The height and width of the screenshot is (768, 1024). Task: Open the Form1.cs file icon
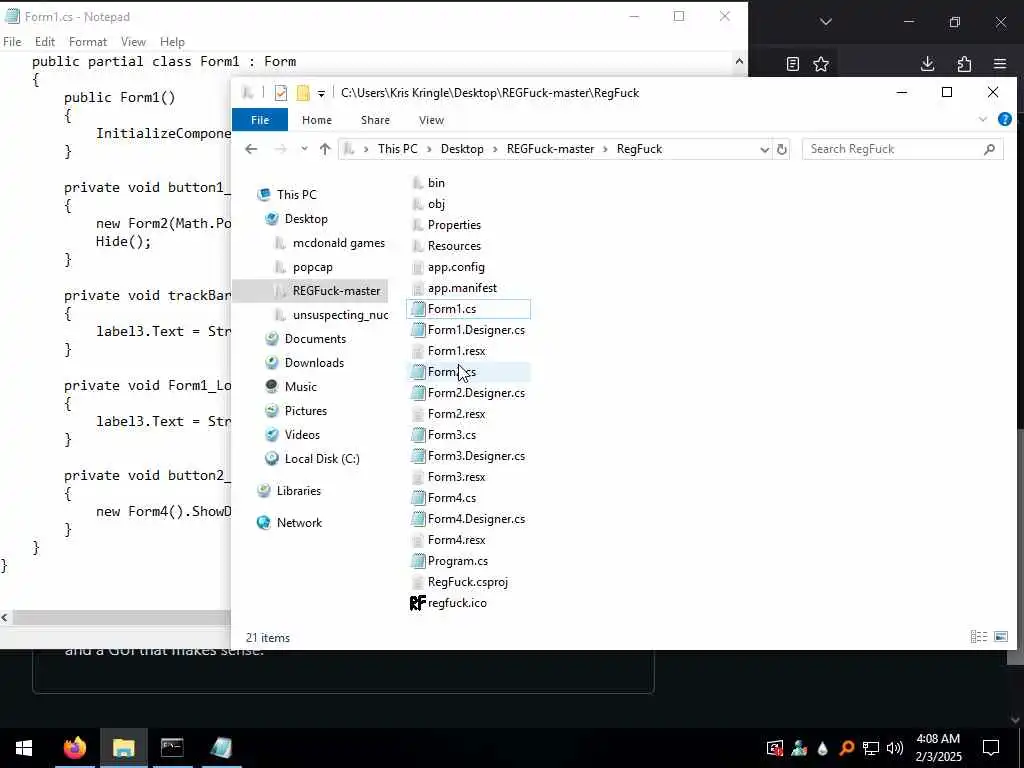pyautogui.click(x=418, y=309)
